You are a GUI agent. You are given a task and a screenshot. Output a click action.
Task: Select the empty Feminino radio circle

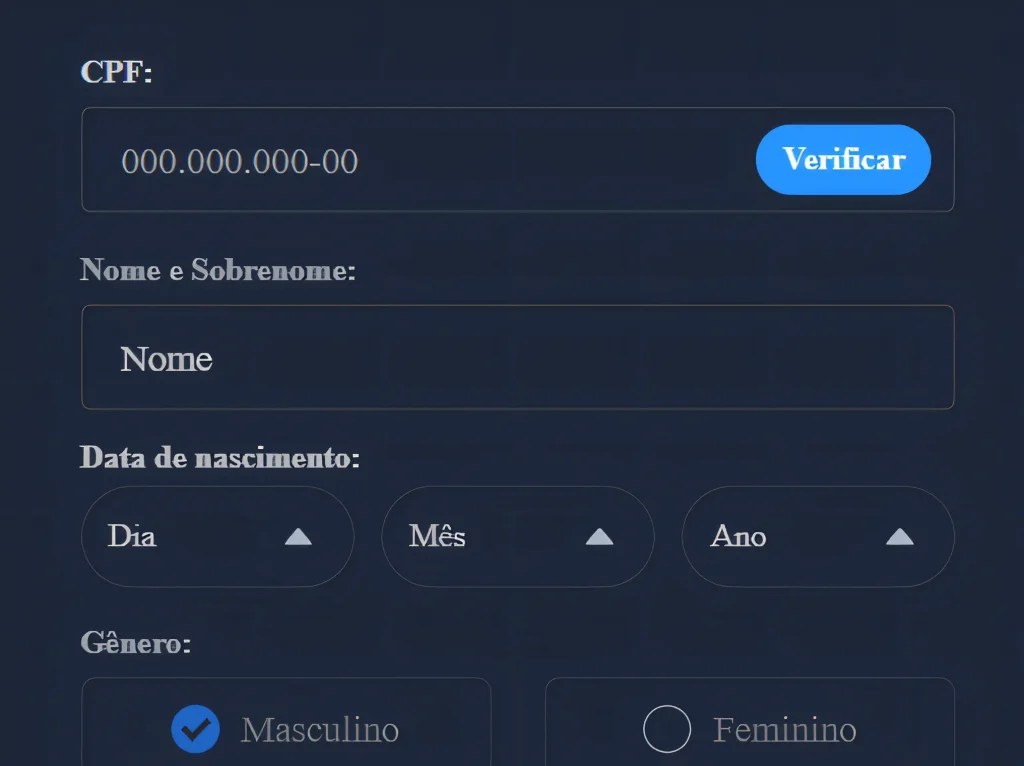(x=667, y=729)
